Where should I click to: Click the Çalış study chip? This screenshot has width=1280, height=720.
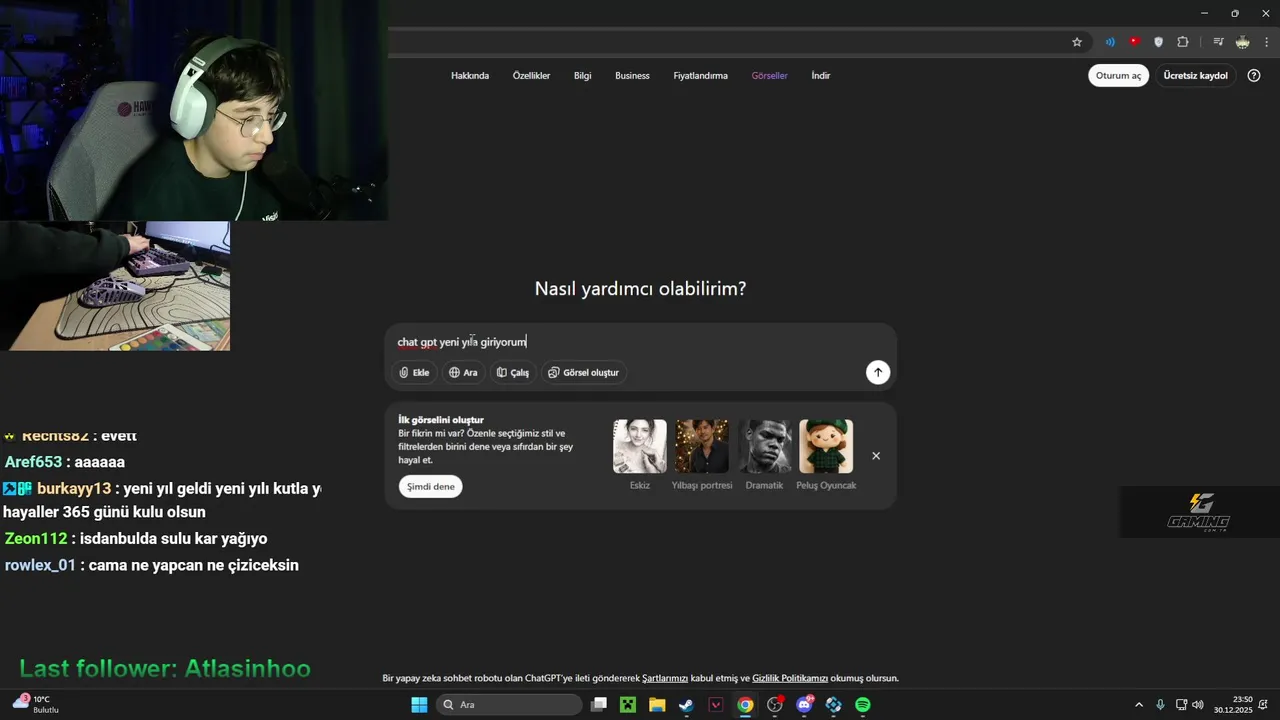tap(513, 373)
